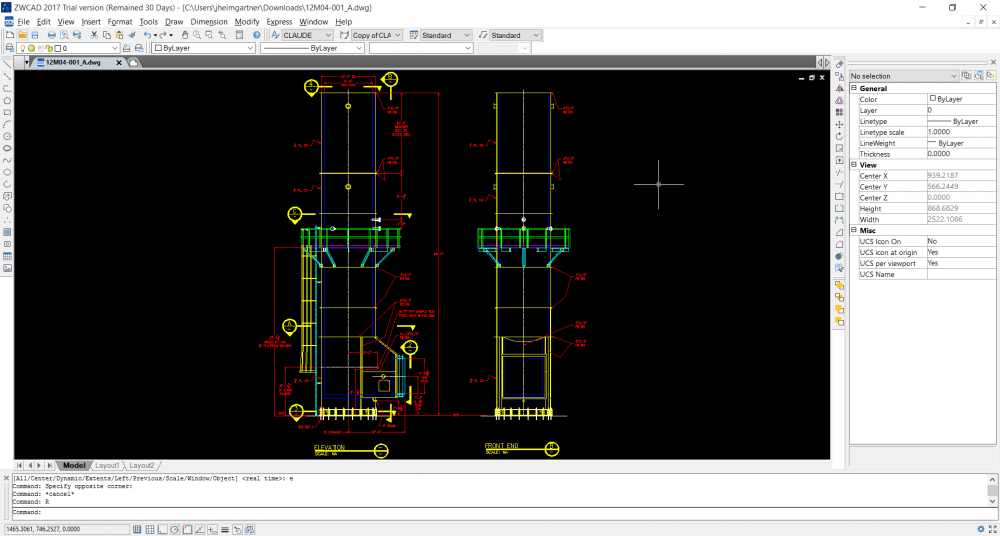The image size is (1000, 536).
Task: Click the Cut scissors icon
Action: click(x=94, y=35)
